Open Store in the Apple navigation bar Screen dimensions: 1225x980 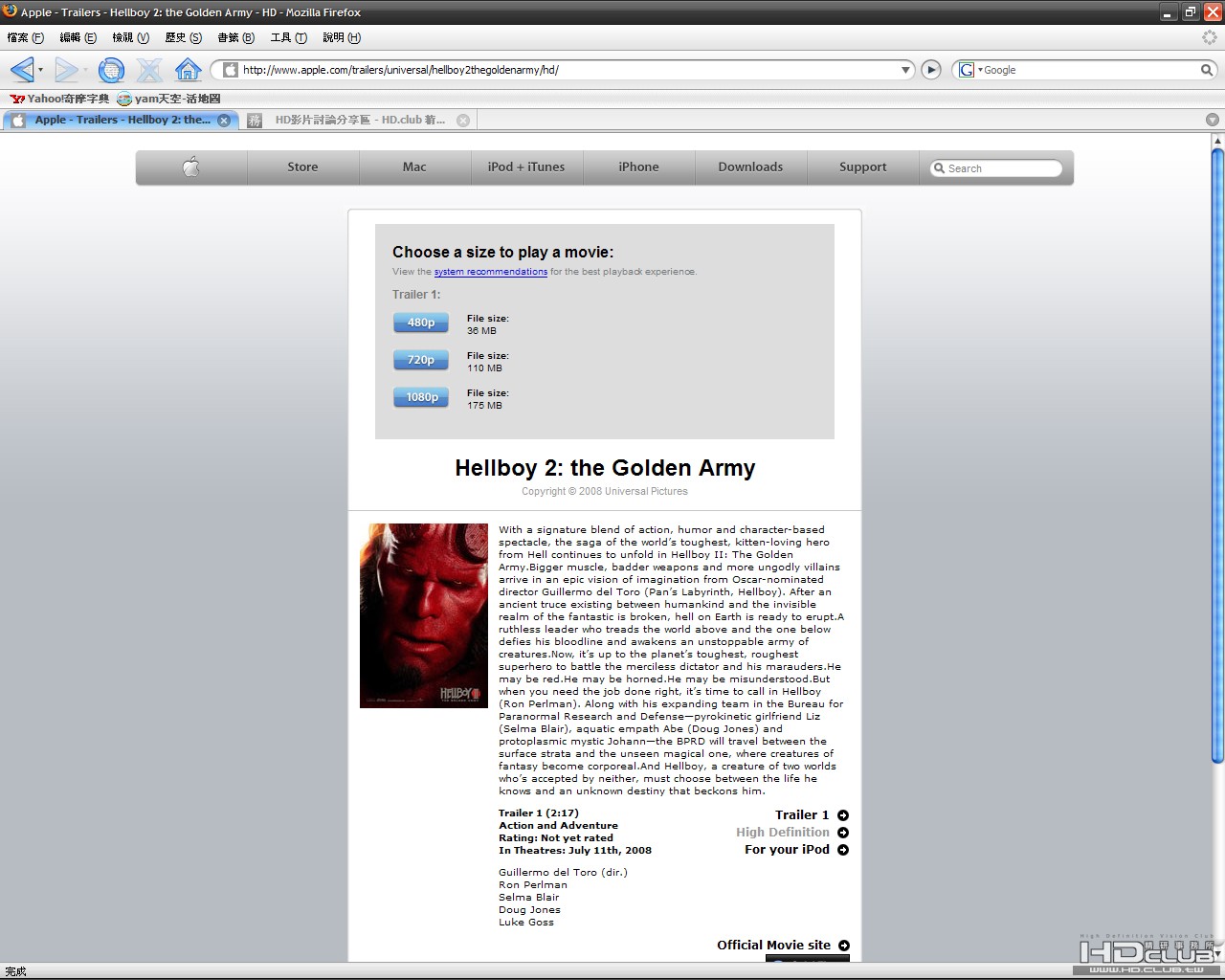[302, 167]
